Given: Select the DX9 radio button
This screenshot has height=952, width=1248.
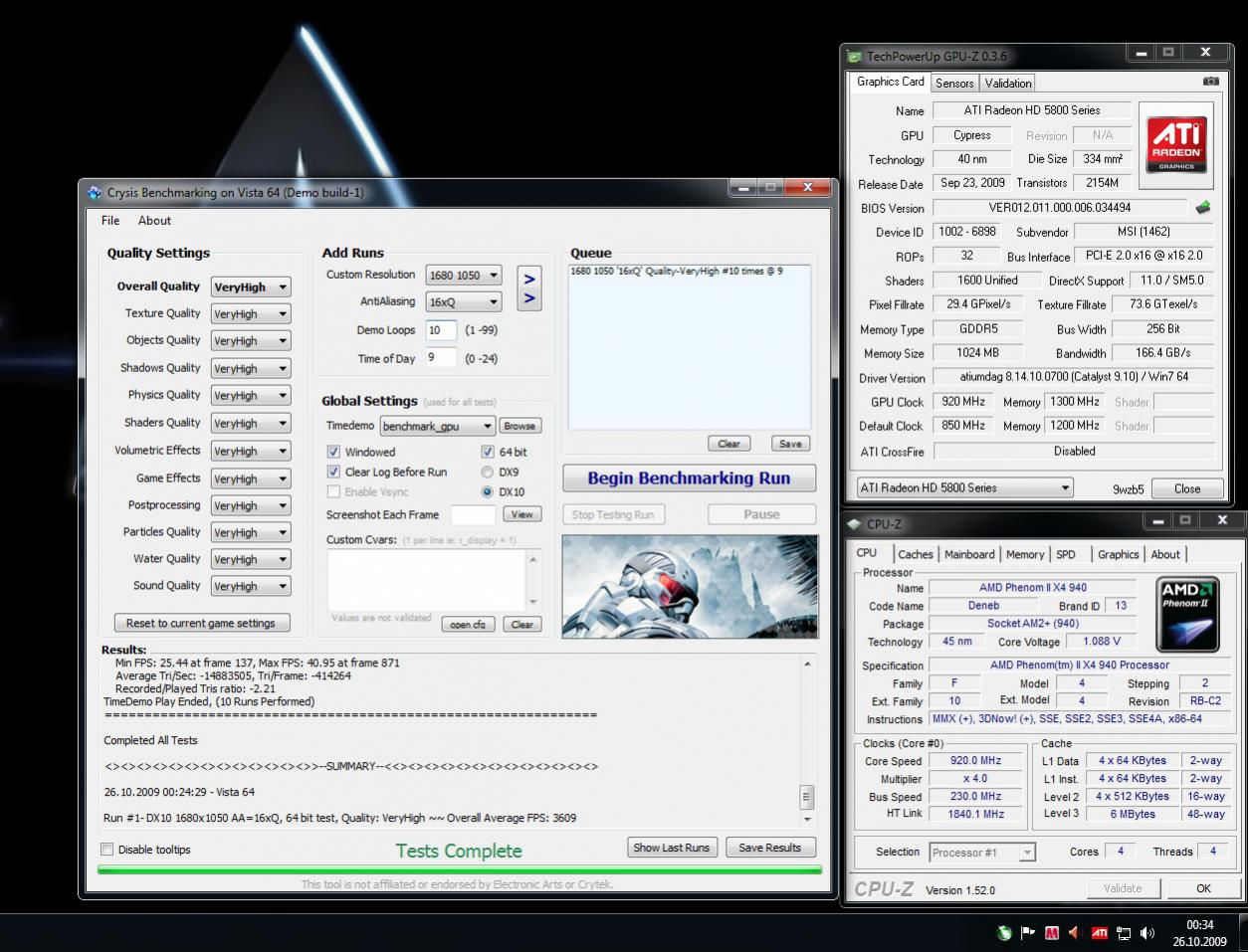Looking at the screenshot, I should click(488, 472).
